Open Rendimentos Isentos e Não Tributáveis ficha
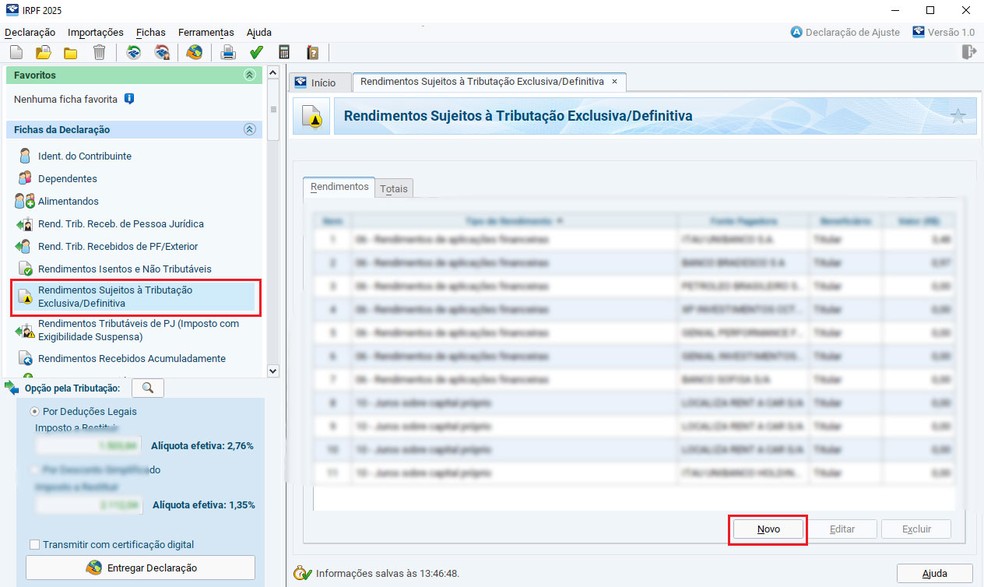 click(124, 269)
